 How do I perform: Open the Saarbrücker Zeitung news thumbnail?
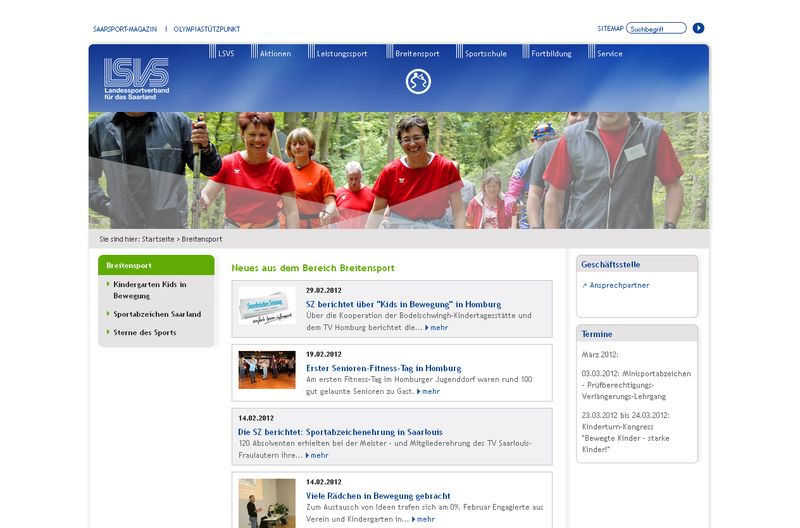click(267, 306)
